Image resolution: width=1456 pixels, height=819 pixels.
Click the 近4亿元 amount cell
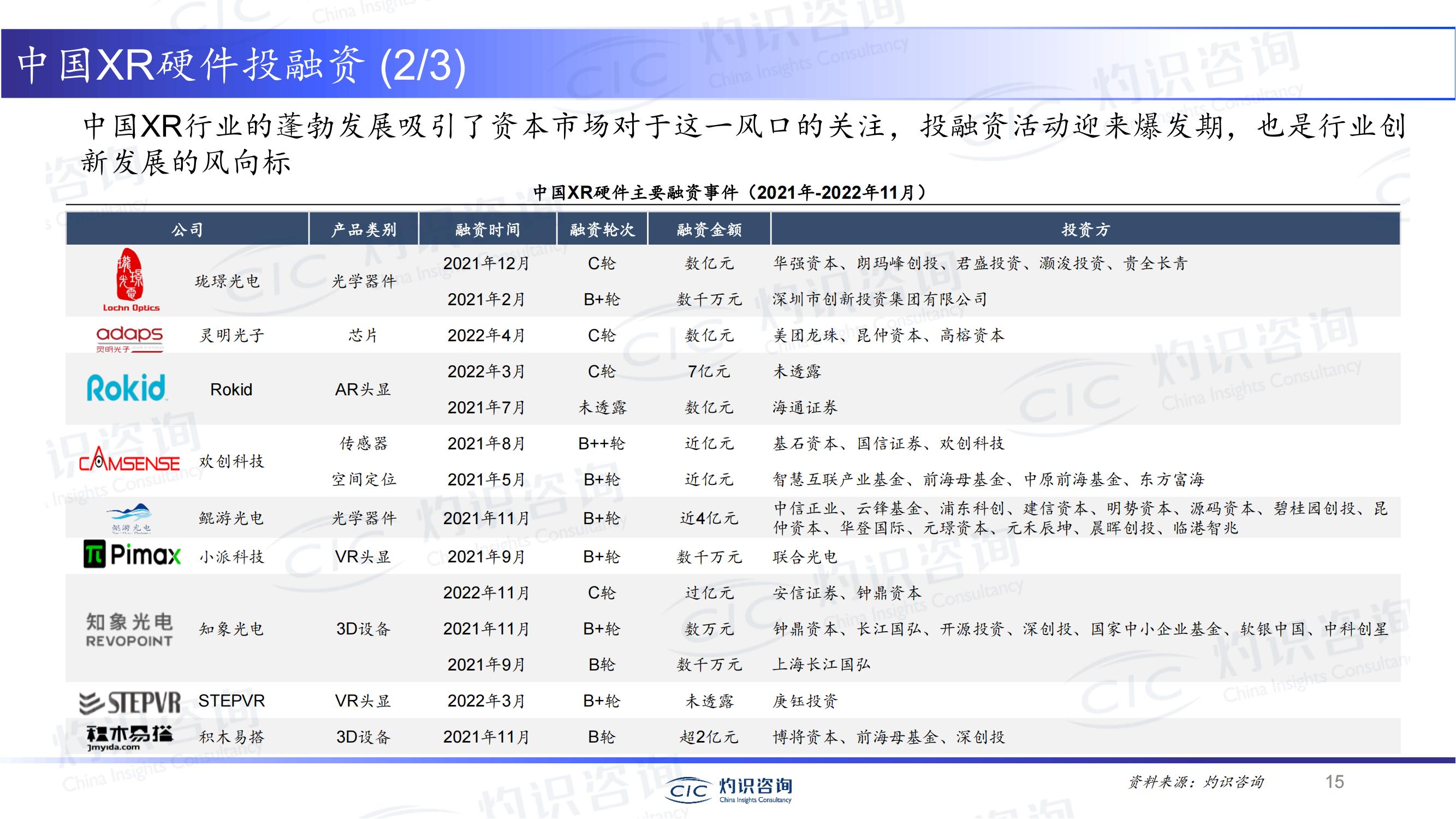[x=709, y=518]
